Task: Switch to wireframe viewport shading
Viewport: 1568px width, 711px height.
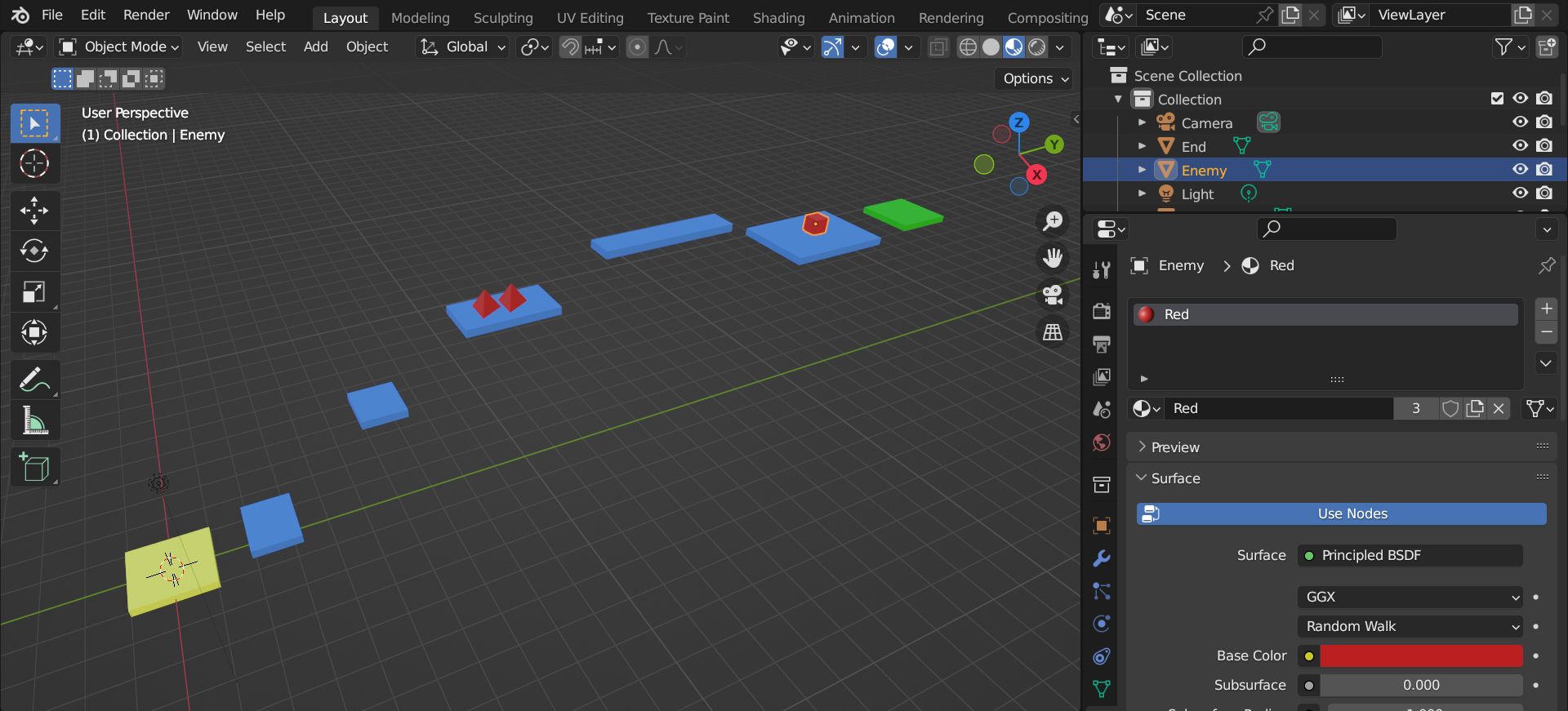Action: click(968, 47)
